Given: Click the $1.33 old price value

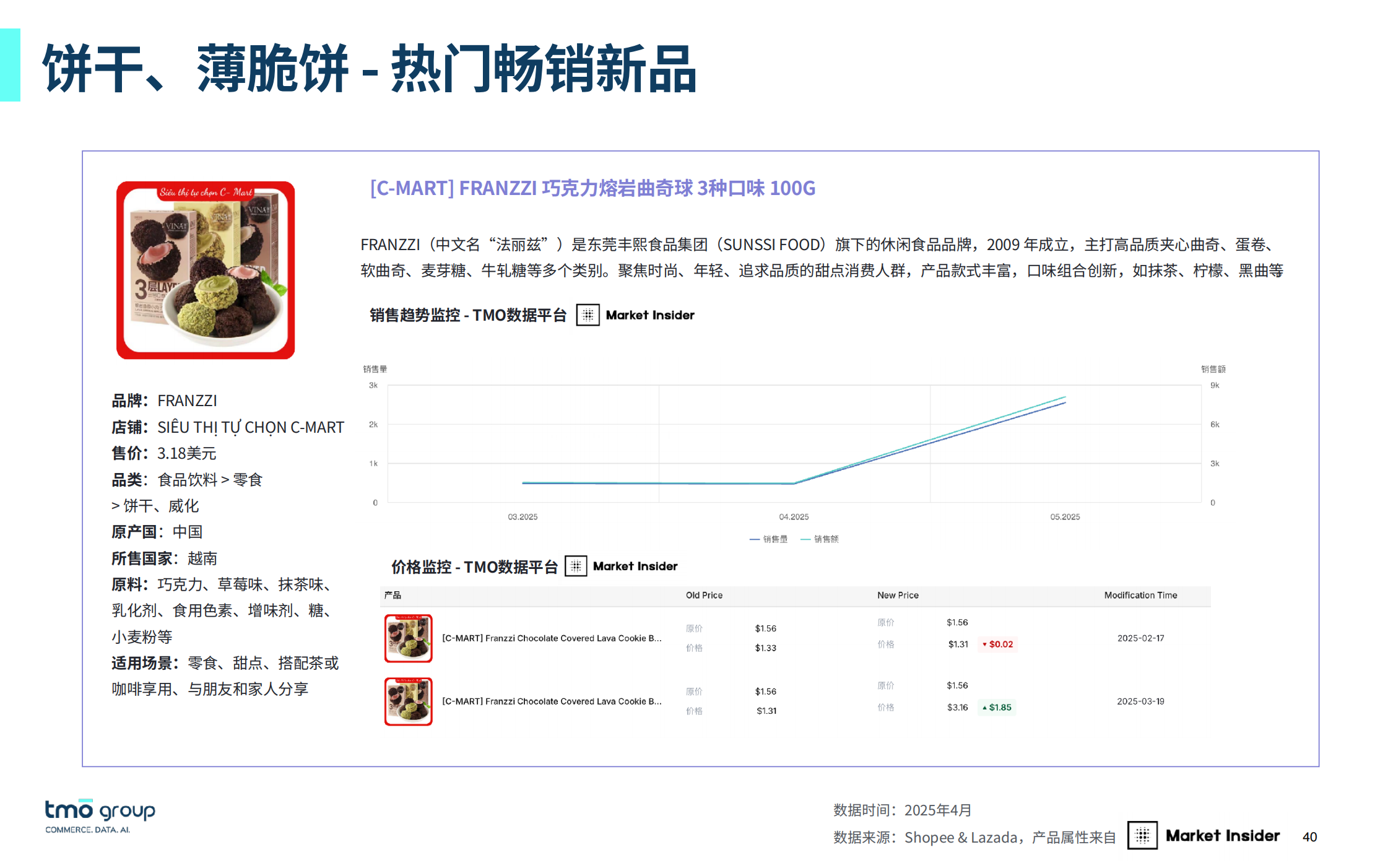Looking at the screenshot, I should coord(765,648).
